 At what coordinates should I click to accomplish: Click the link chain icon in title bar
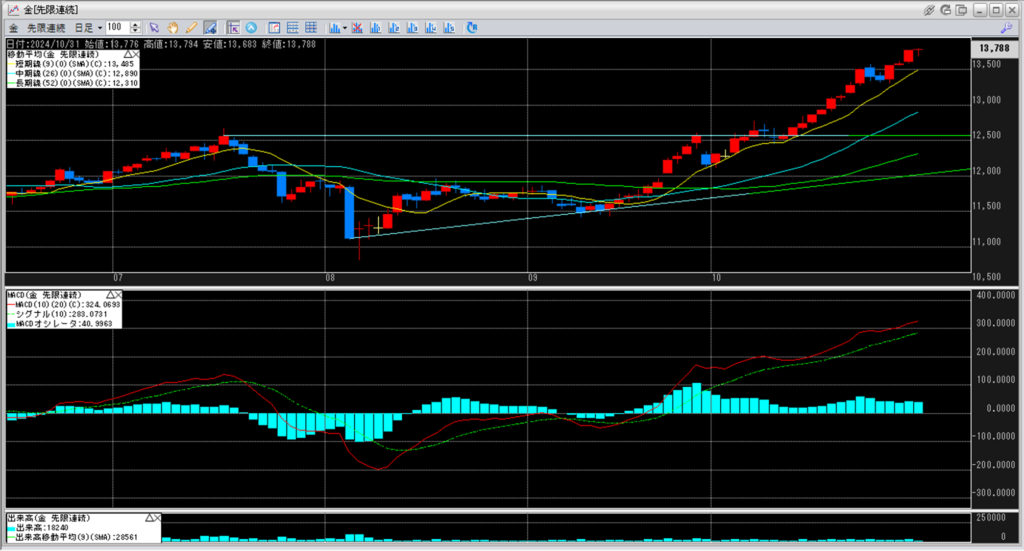[x=930, y=9]
